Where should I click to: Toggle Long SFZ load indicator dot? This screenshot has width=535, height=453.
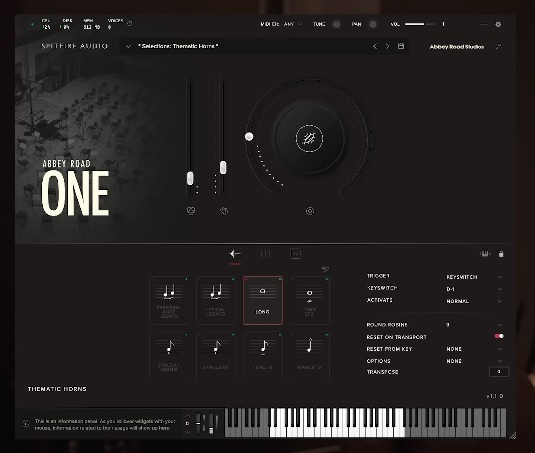pos(327,279)
